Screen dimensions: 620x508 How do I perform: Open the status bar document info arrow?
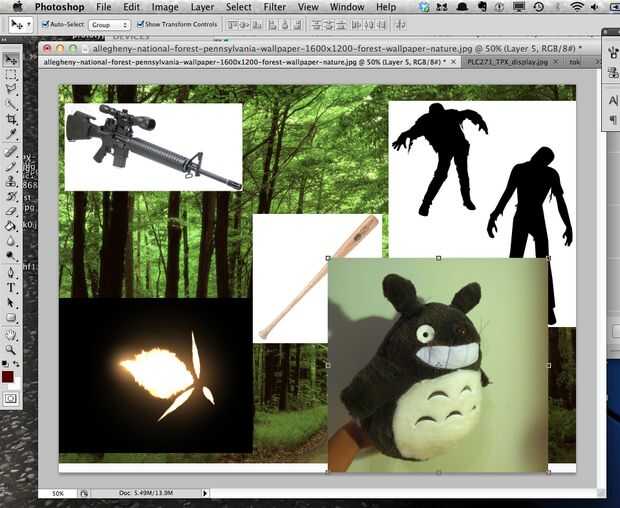[205, 493]
